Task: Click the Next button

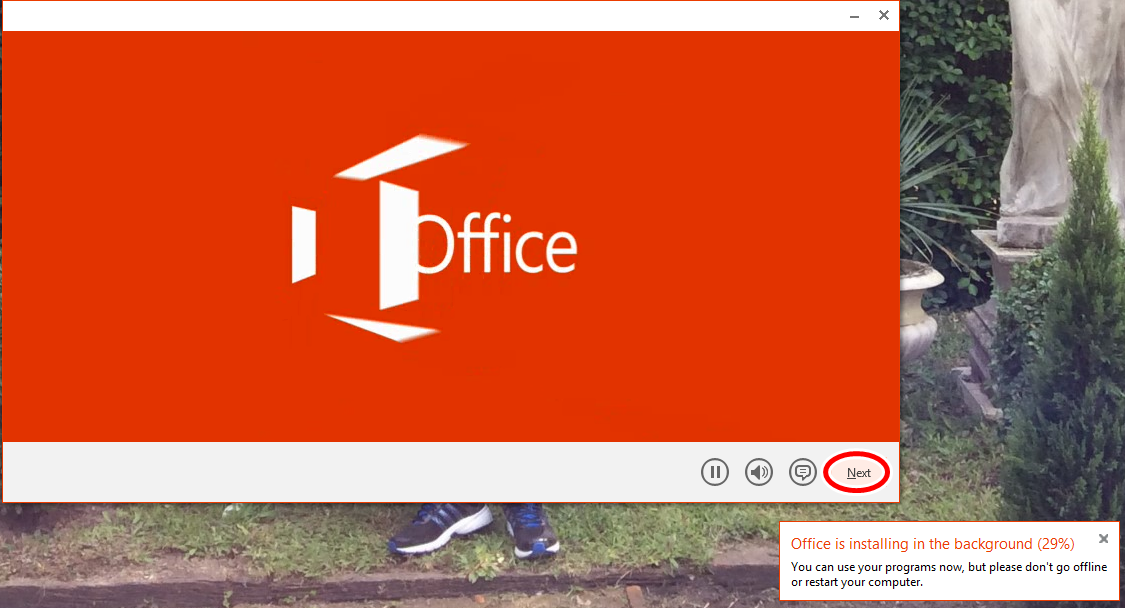Action: (858, 473)
